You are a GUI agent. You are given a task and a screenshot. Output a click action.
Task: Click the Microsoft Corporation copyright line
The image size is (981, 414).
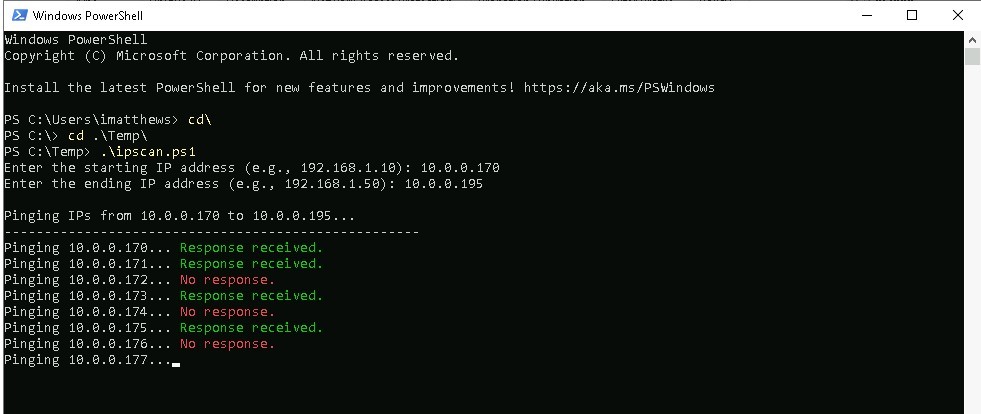click(x=231, y=56)
